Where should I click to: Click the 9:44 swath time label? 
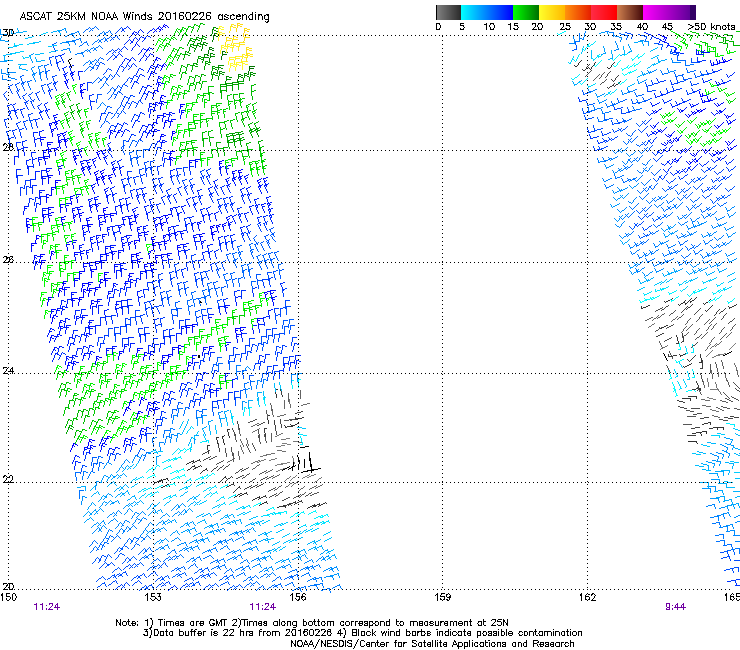[675, 607]
